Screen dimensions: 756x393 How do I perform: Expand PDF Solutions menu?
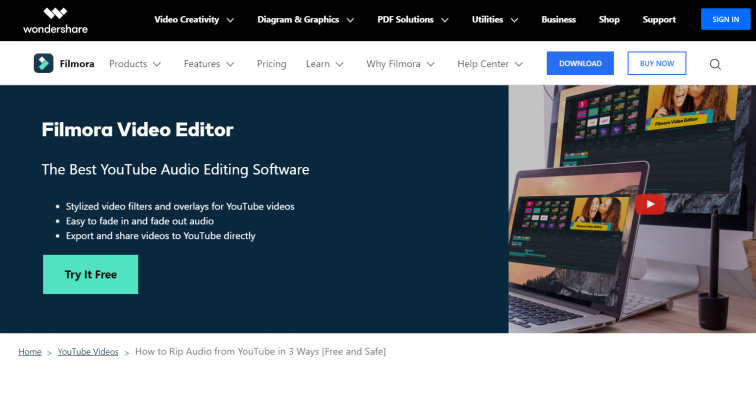413,20
